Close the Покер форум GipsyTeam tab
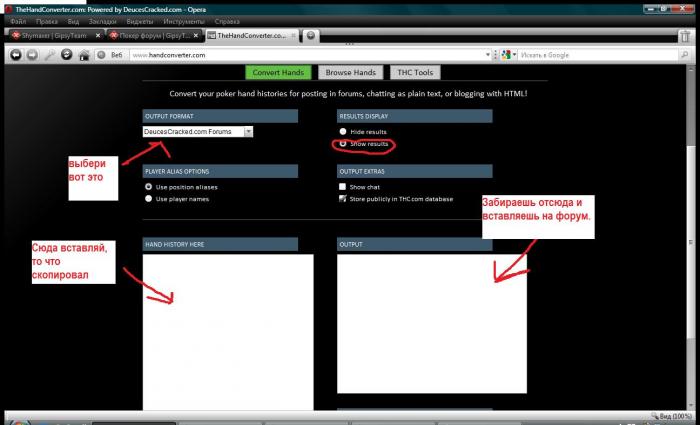The image size is (700, 425). (x=196, y=36)
